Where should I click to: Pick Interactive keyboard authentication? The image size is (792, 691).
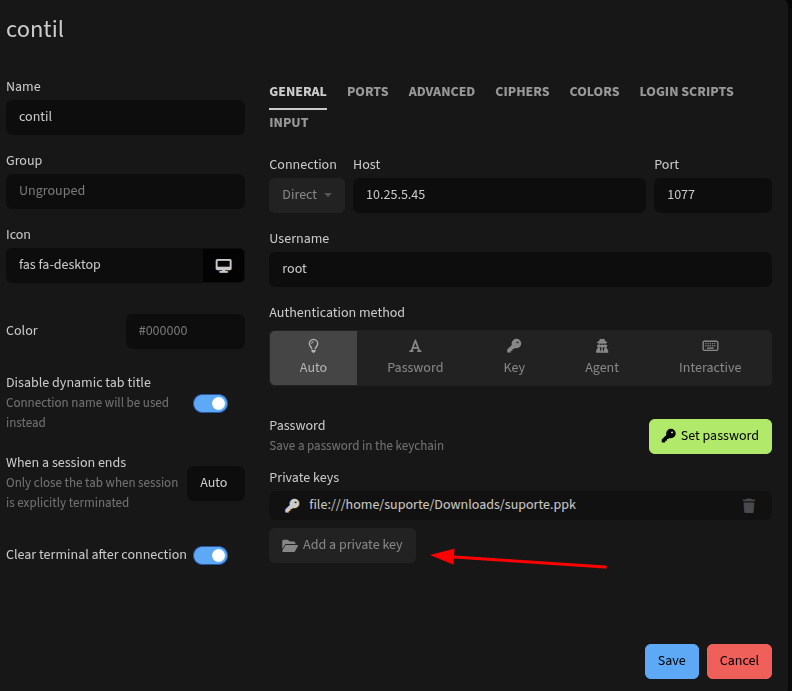[710, 357]
